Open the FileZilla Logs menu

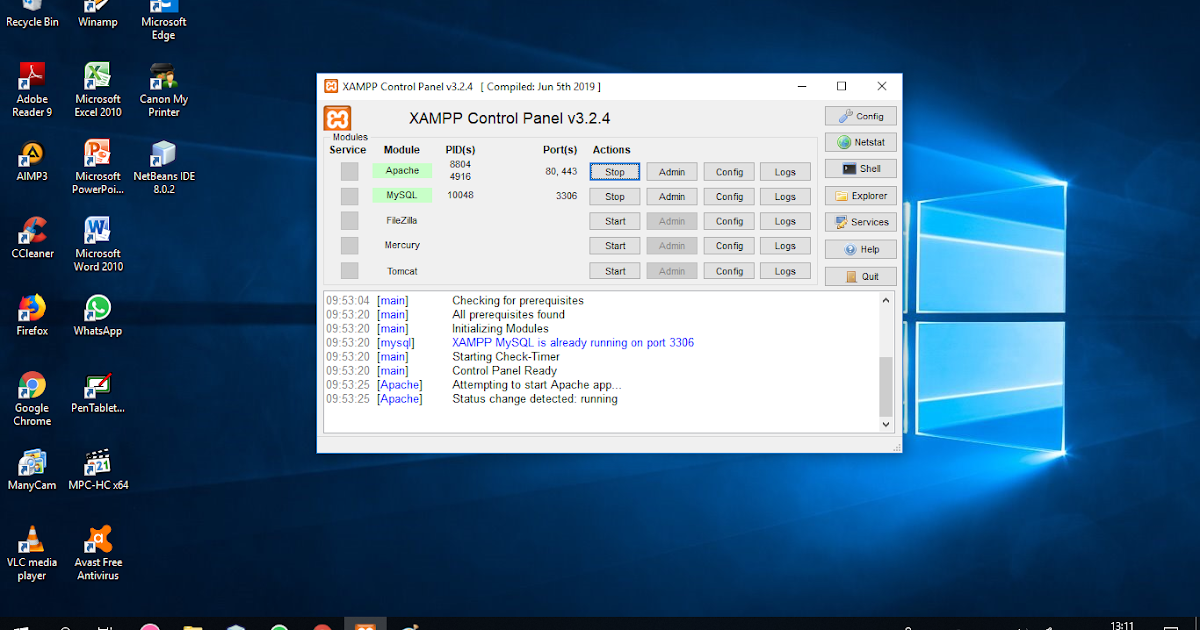click(785, 221)
